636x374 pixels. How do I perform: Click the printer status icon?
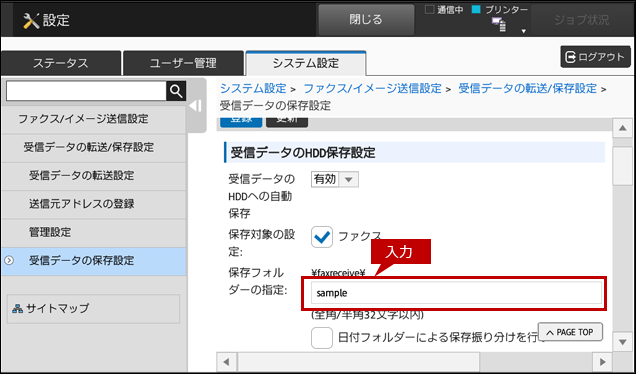[x=499, y=25]
